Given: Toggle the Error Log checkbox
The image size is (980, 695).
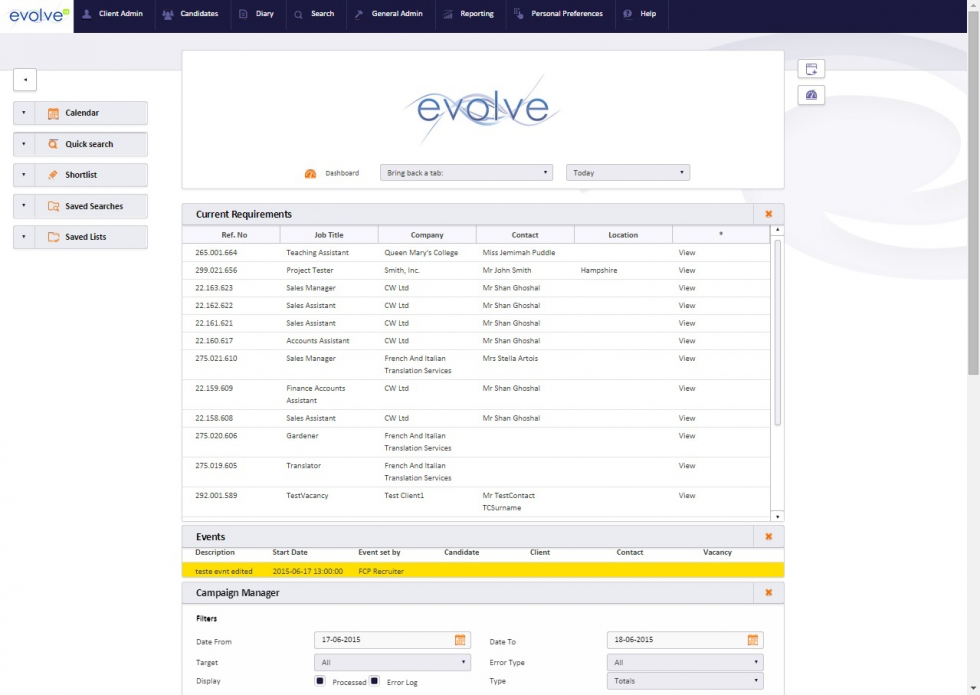Looking at the screenshot, I should point(372,680).
